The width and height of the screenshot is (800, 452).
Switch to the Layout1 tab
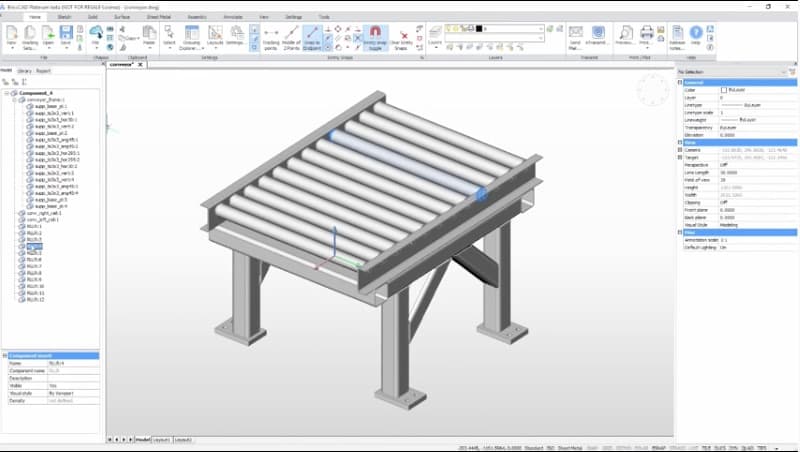tap(162, 439)
